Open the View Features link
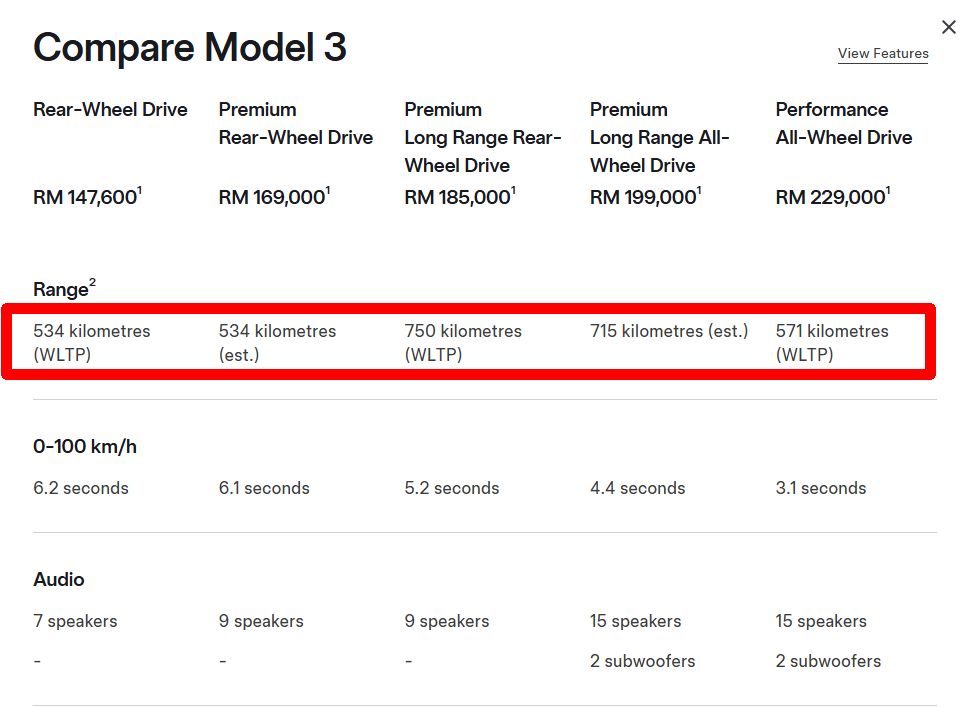 [883, 54]
